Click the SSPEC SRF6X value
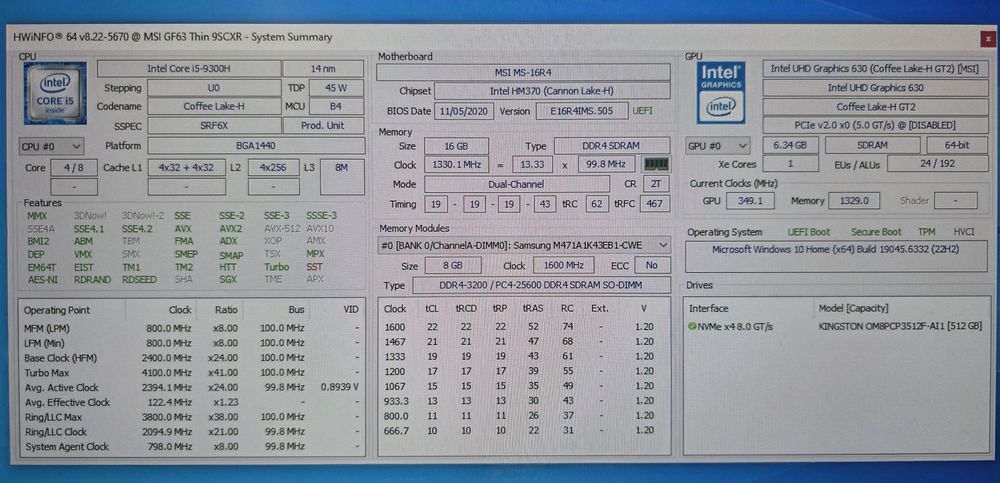 [x=214, y=126]
